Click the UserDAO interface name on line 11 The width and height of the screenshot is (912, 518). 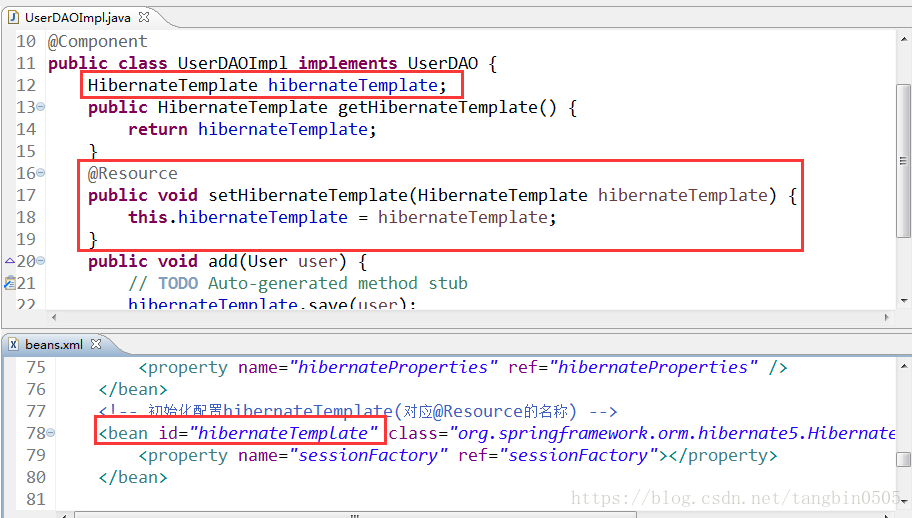point(443,63)
